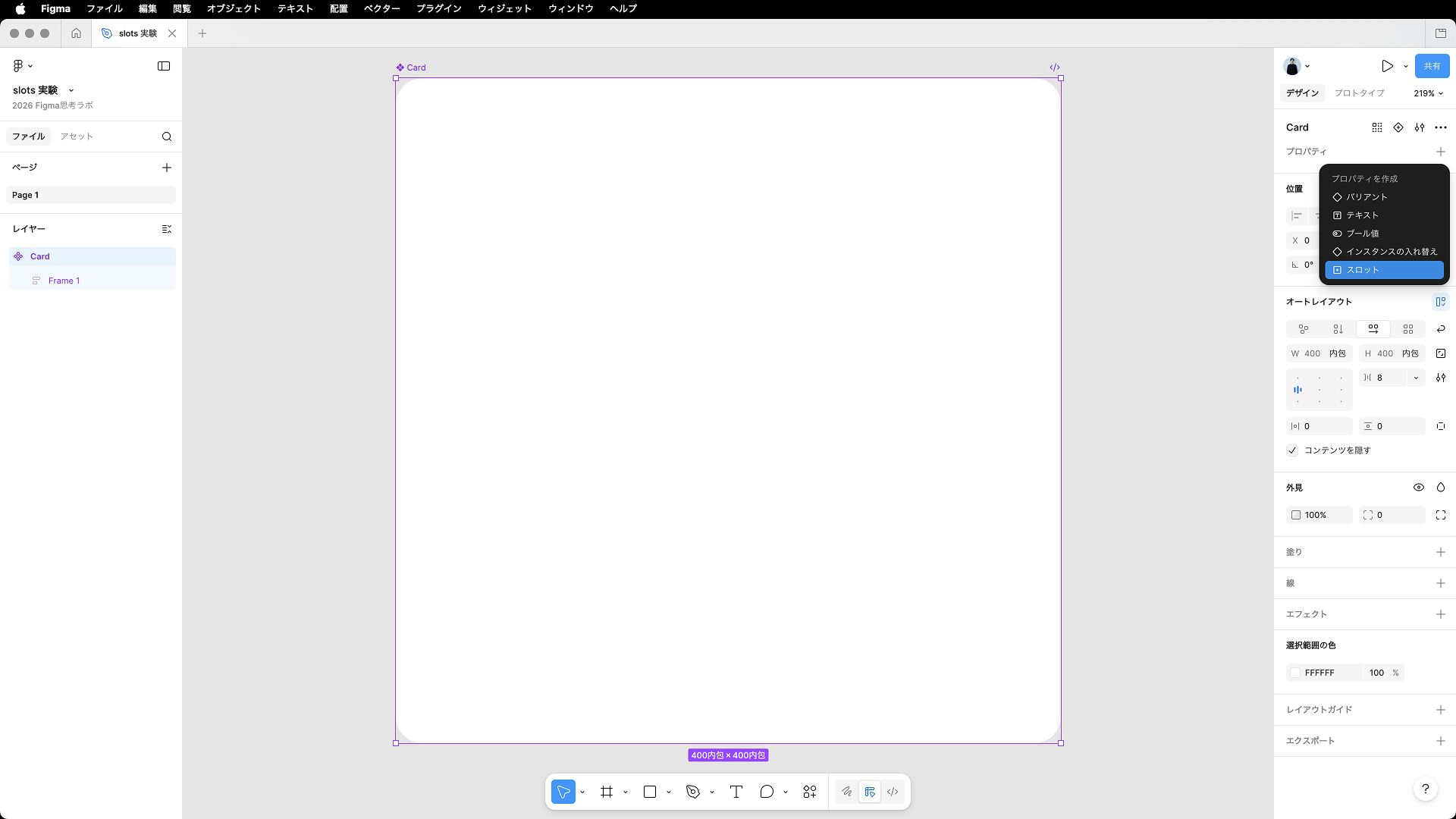Open the 219% zoom dropdown
1456x819 pixels.
(x=1428, y=93)
